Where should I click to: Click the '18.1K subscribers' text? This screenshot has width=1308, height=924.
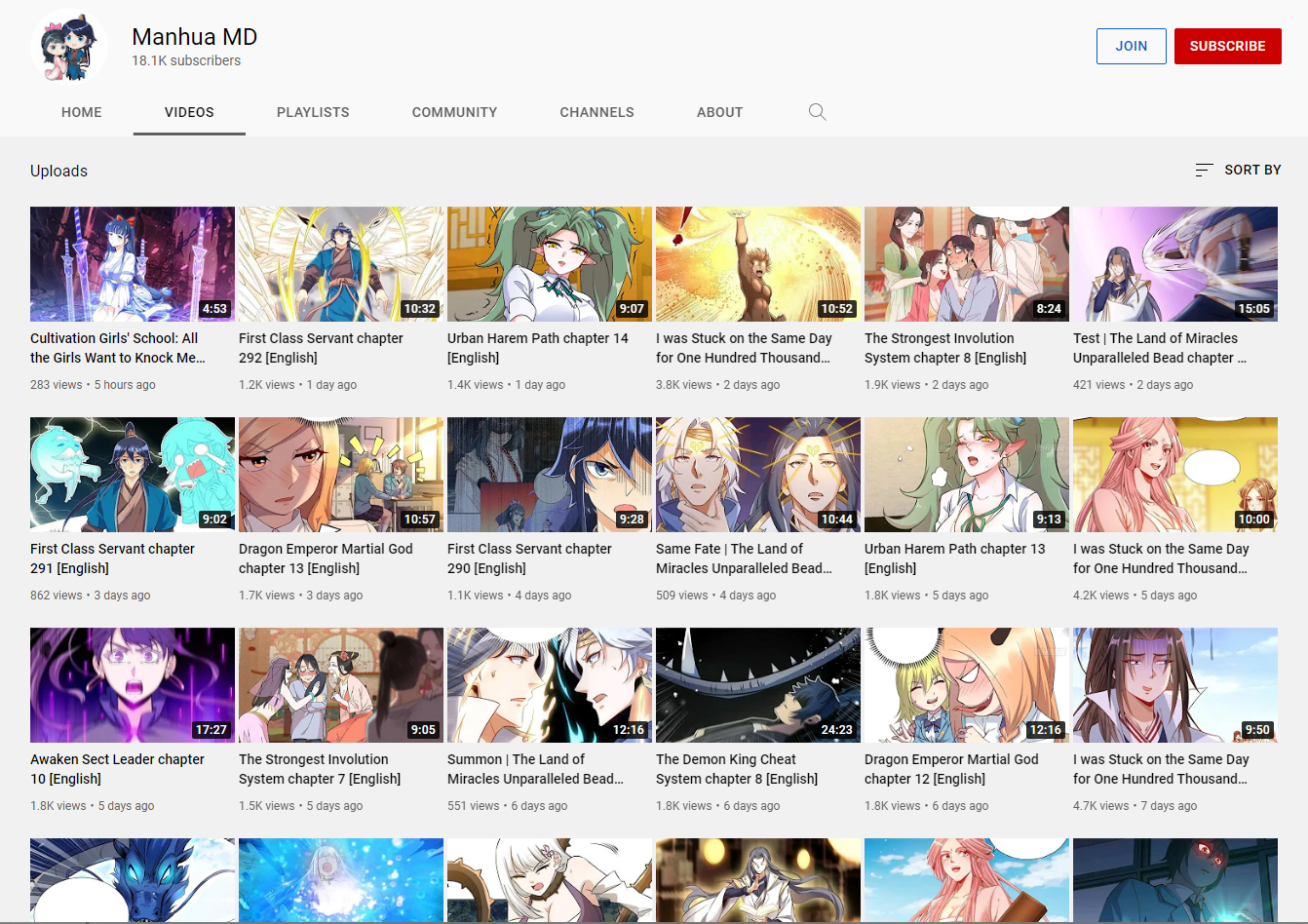(186, 60)
